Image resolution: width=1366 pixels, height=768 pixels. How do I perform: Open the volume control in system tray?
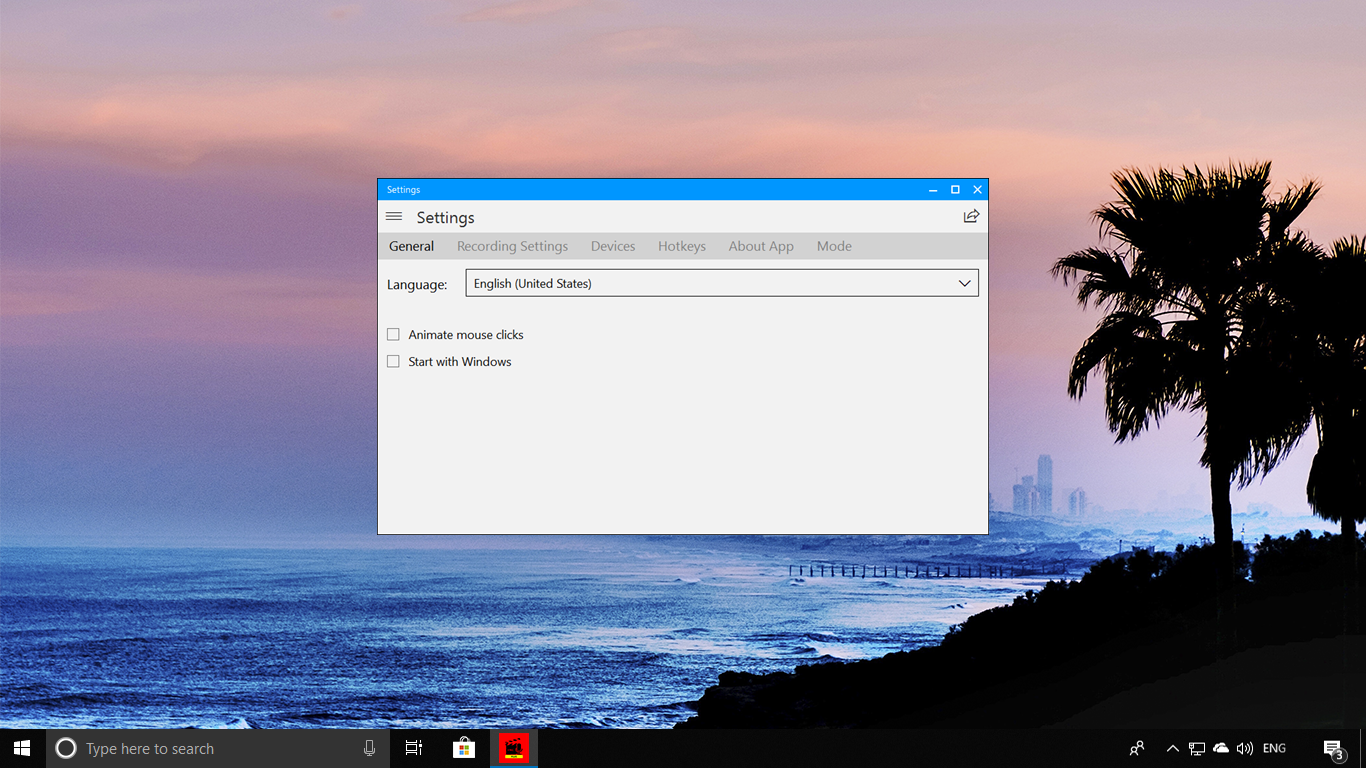(1245, 748)
